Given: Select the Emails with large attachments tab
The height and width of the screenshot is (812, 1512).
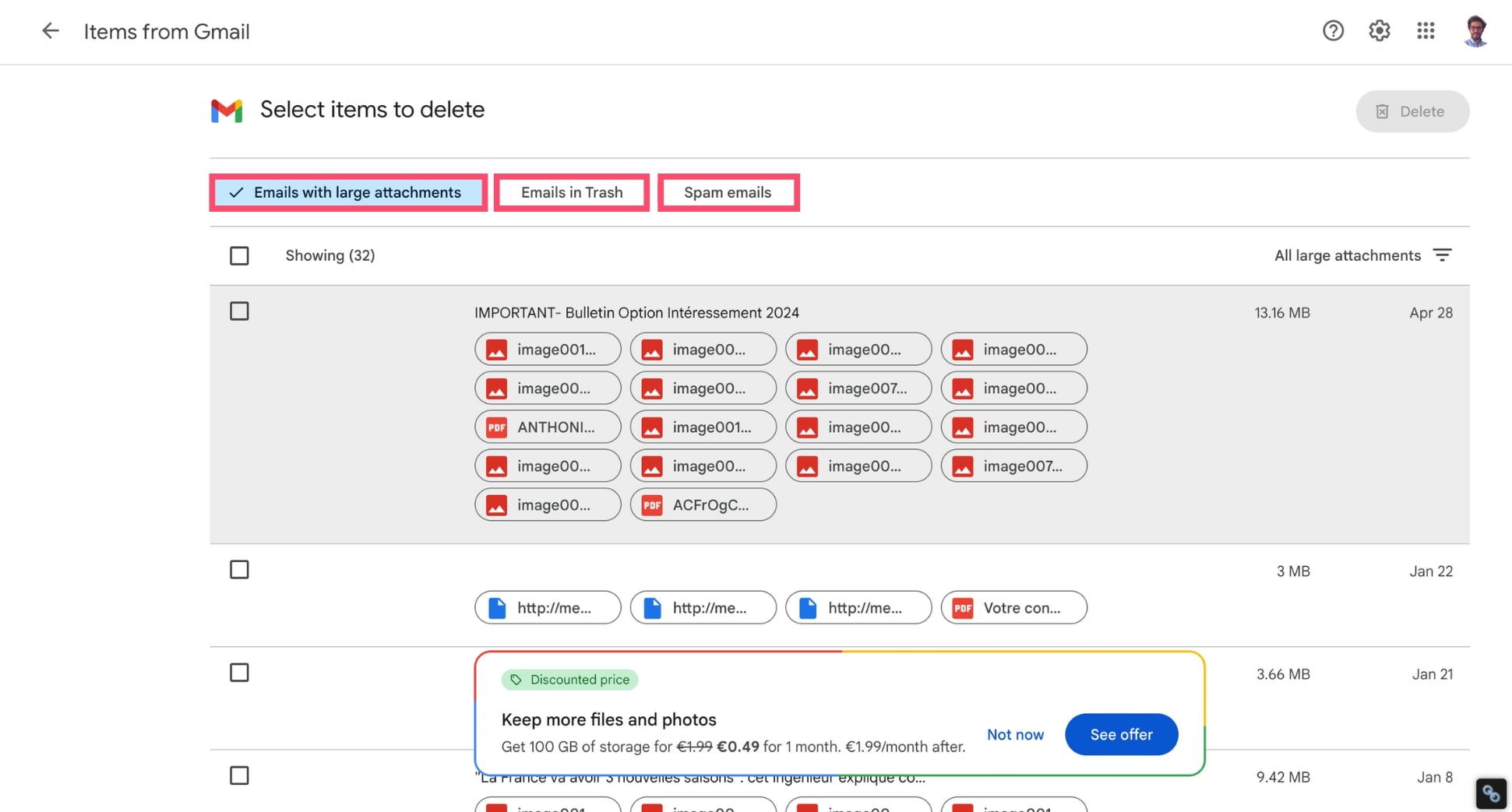Looking at the screenshot, I should tap(348, 192).
